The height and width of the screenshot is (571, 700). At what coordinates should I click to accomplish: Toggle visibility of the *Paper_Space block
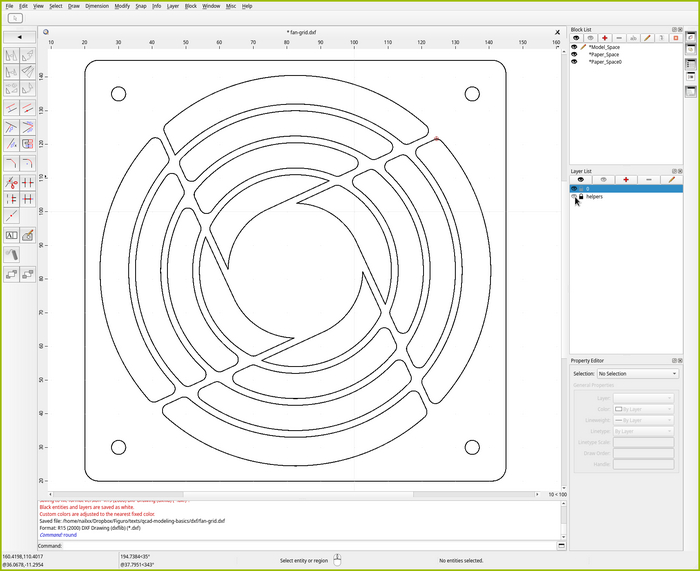(x=574, y=54)
